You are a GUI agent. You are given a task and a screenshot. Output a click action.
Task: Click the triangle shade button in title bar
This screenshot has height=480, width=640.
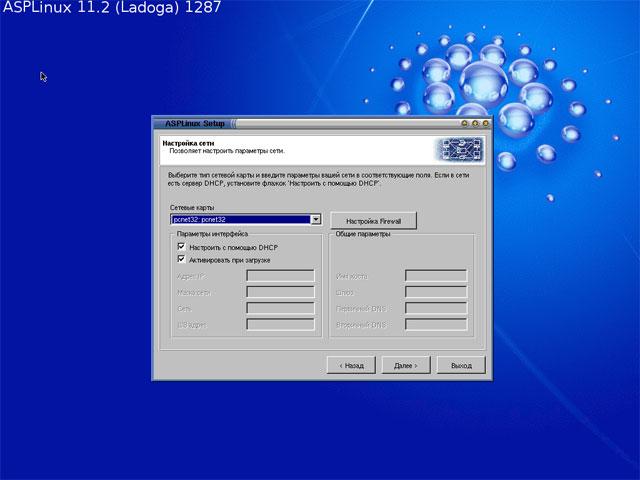tap(464, 123)
